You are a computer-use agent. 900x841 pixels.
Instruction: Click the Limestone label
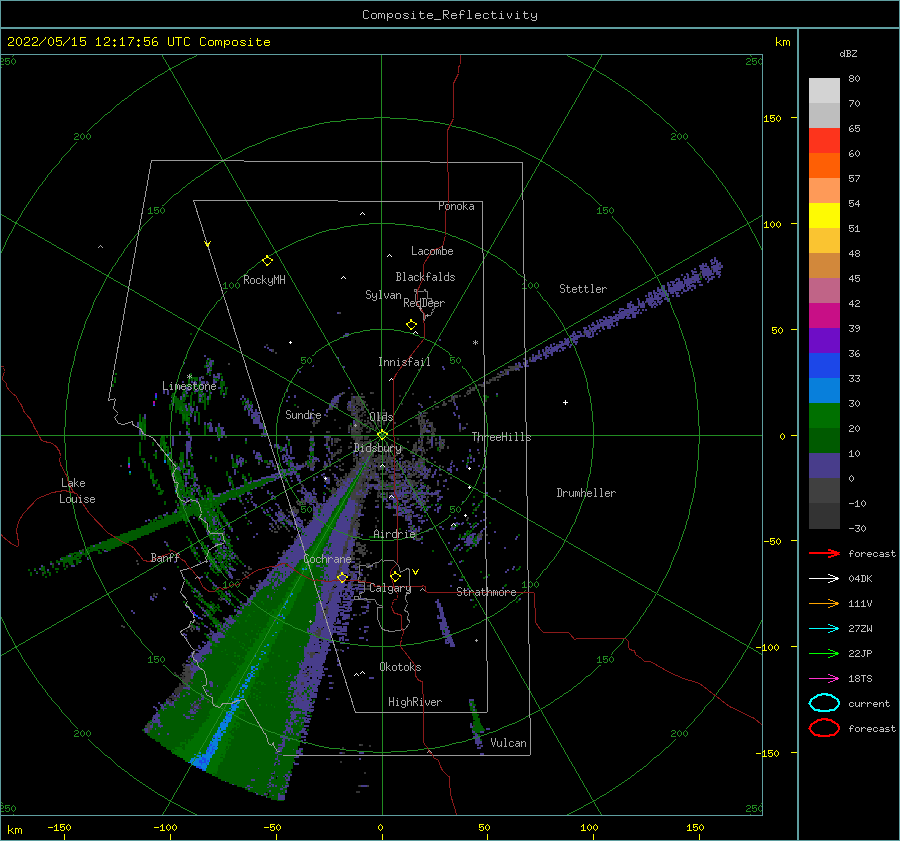point(189,386)
